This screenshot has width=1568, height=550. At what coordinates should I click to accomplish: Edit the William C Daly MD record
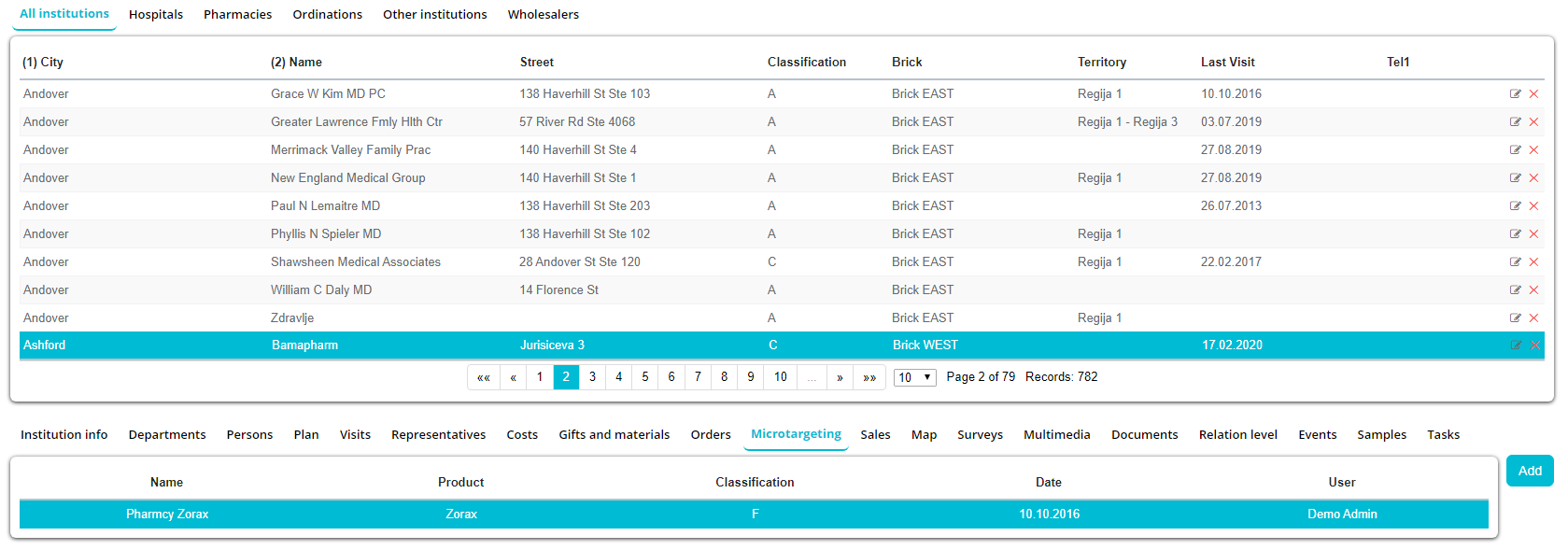click(1515, 290)
